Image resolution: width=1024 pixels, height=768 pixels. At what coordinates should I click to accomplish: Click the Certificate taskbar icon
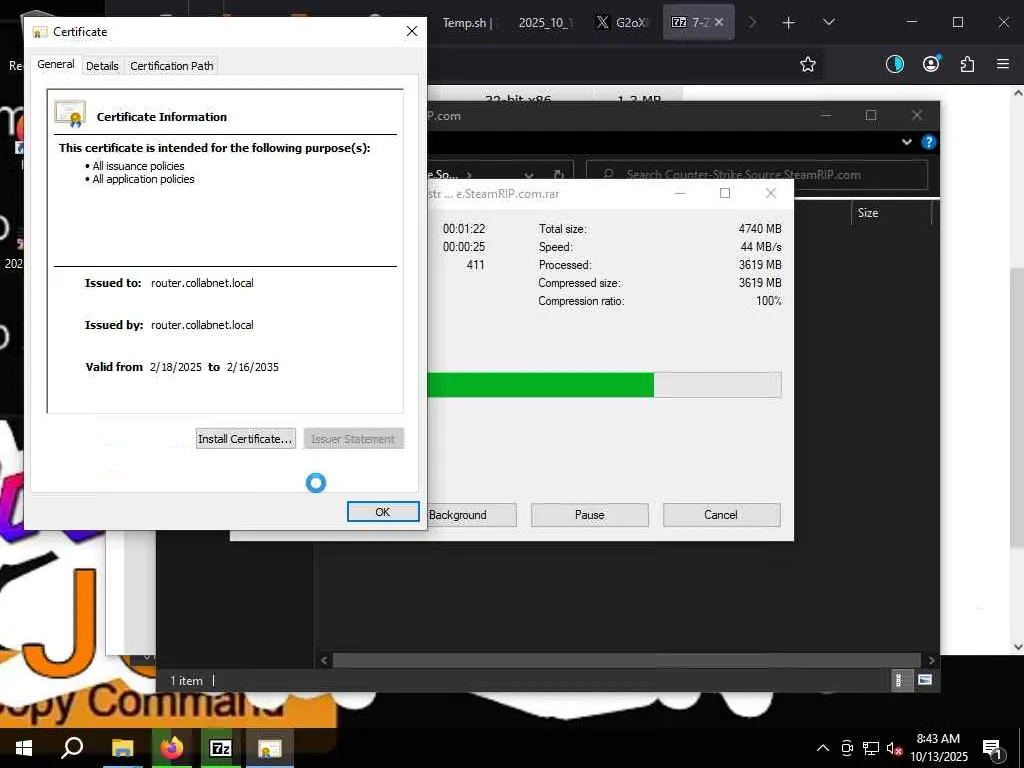269,748
